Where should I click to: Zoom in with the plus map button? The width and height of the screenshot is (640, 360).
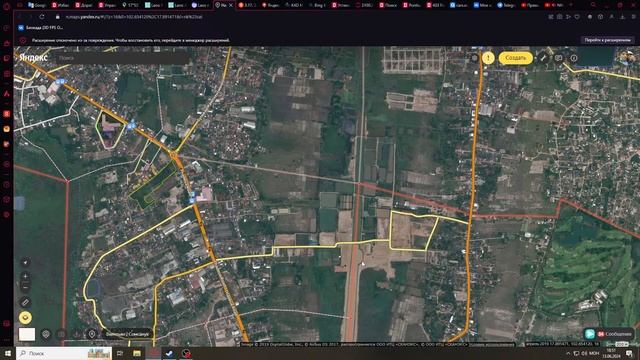pos(25,276)
